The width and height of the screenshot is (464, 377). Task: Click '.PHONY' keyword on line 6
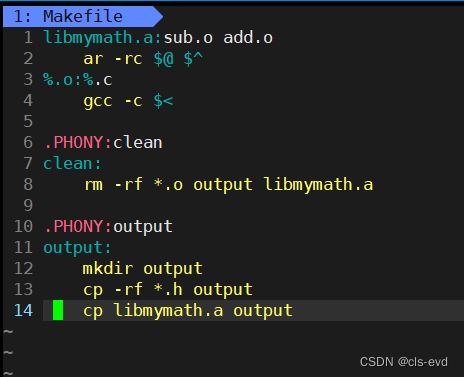(73, 143)
